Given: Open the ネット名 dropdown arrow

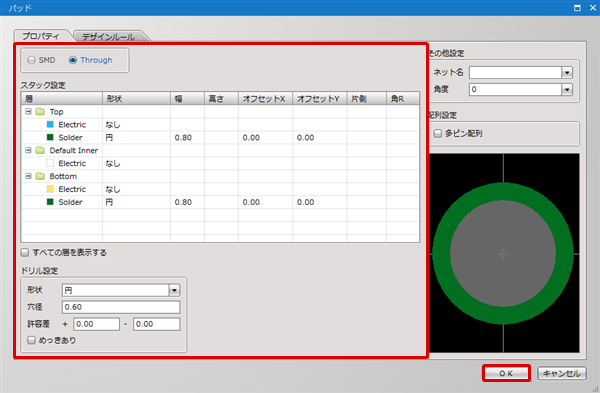Looking at the screenshot, I should [567, 72].
